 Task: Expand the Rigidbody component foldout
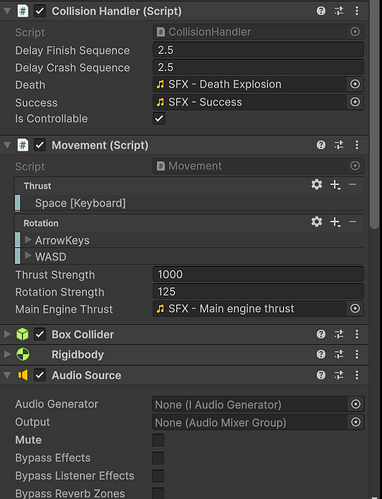(7, 354)
